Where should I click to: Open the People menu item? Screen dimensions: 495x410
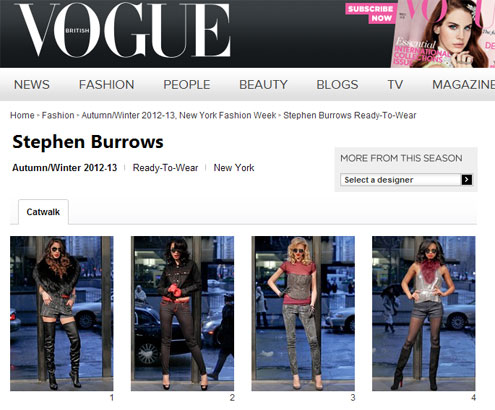pyautogui.click(x=187, y=85)
